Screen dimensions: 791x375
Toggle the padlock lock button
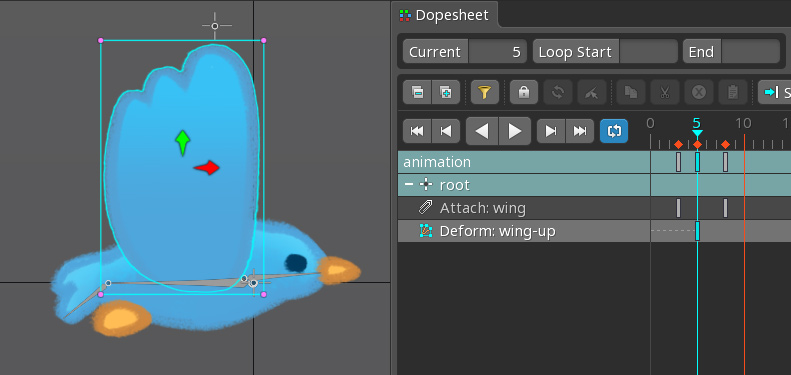[x=524, y=92]
